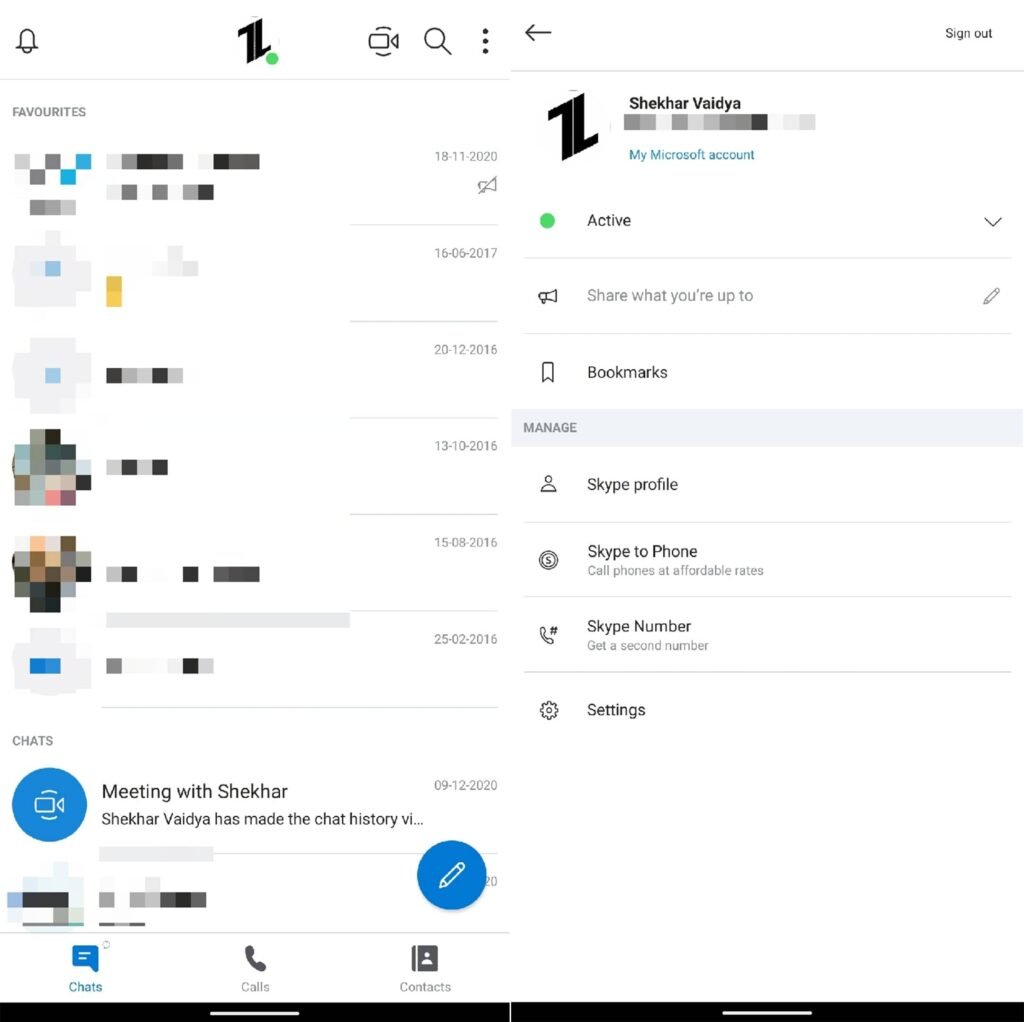Open Settings
The height and width of the screenshot is (1022, 1024).
pos(767,710)
